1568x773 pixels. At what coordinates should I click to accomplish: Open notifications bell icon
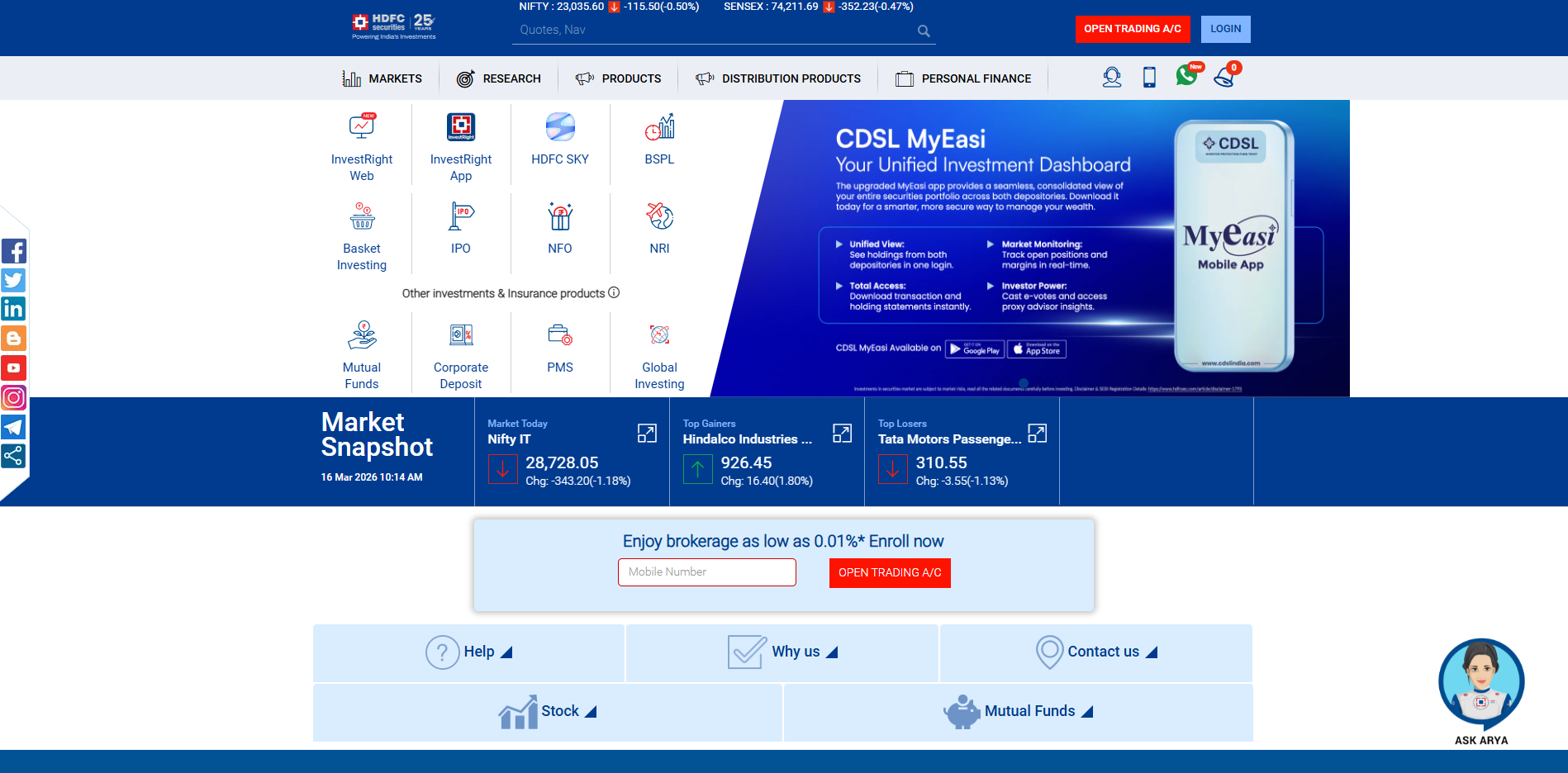click(x=1226, y=75)
